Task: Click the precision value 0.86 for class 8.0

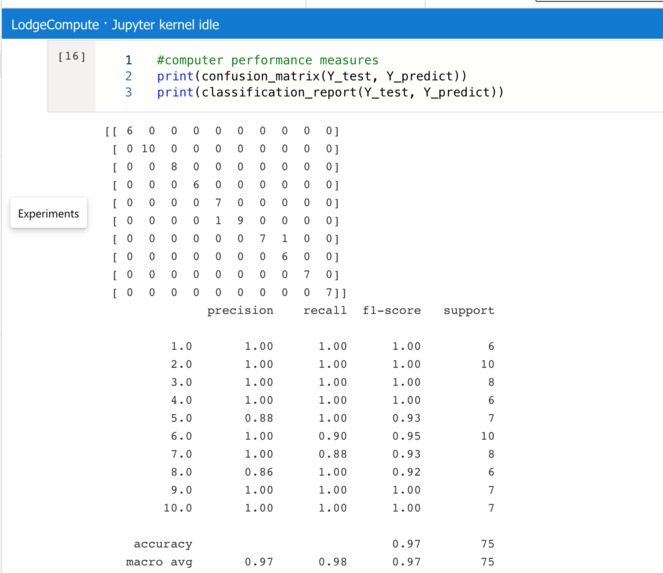Action: coord(259,472)
